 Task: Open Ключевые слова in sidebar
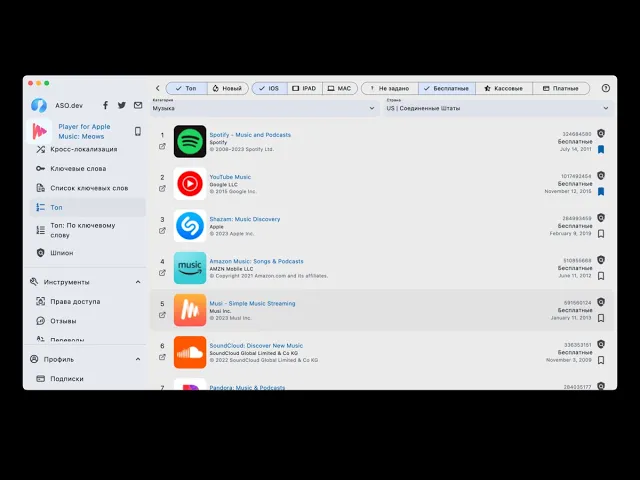[88, 169]
